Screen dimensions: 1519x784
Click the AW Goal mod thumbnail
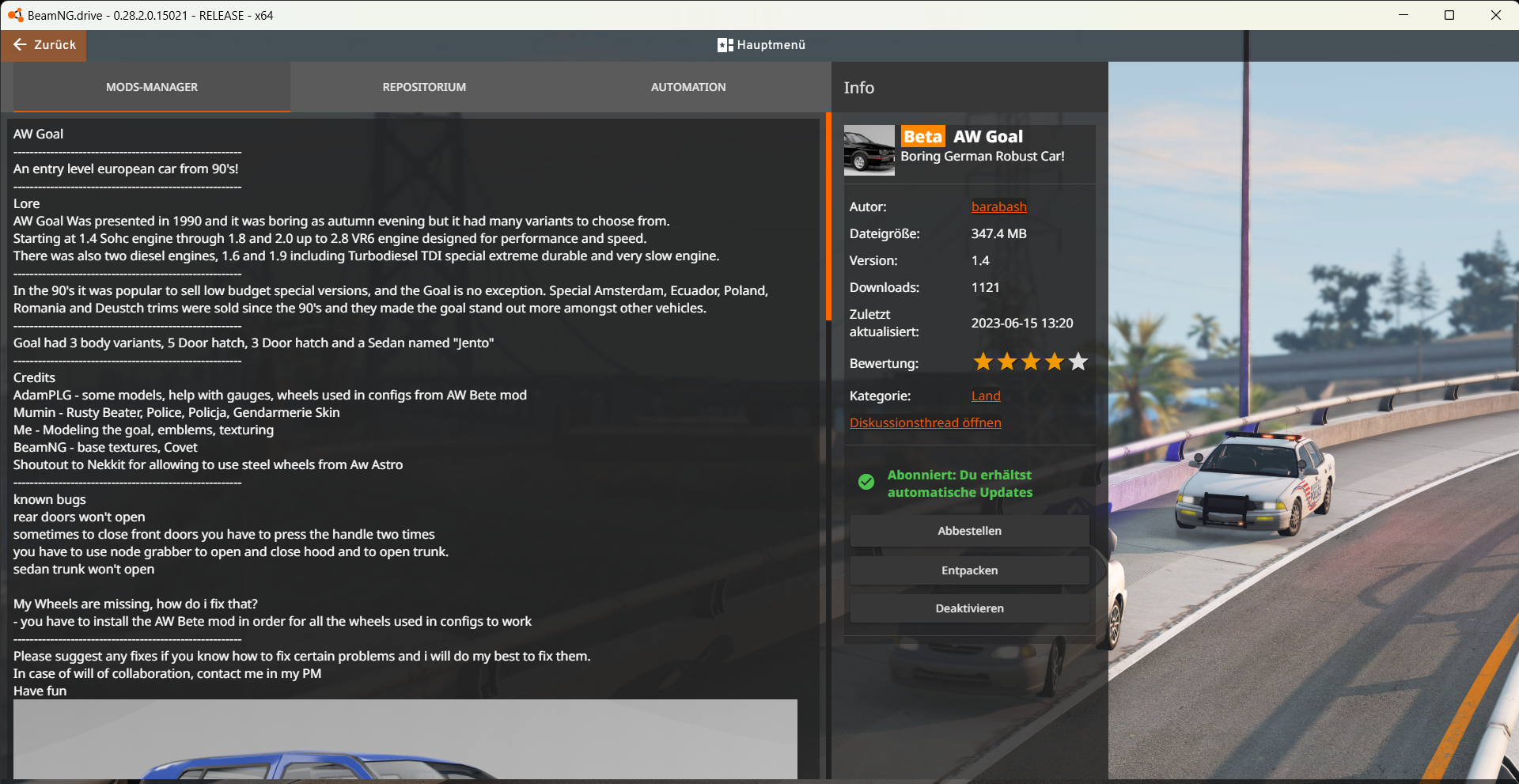coord(869,150)
